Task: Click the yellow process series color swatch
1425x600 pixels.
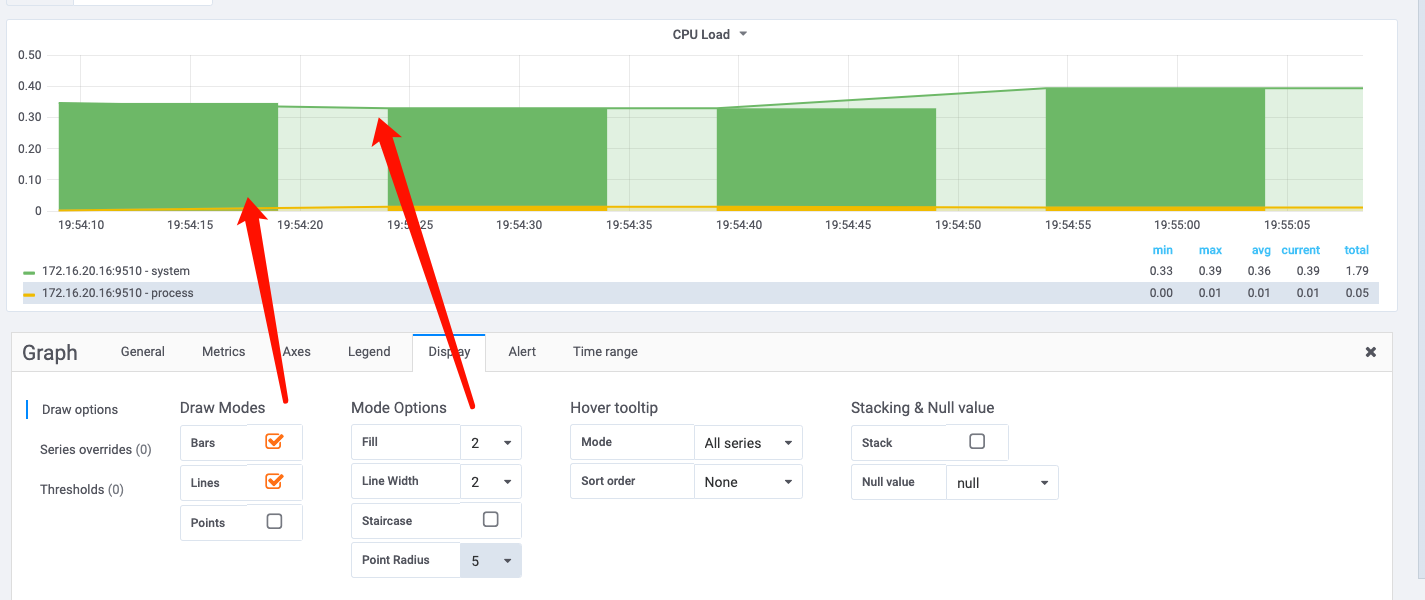Action: (x=29, y=294)
